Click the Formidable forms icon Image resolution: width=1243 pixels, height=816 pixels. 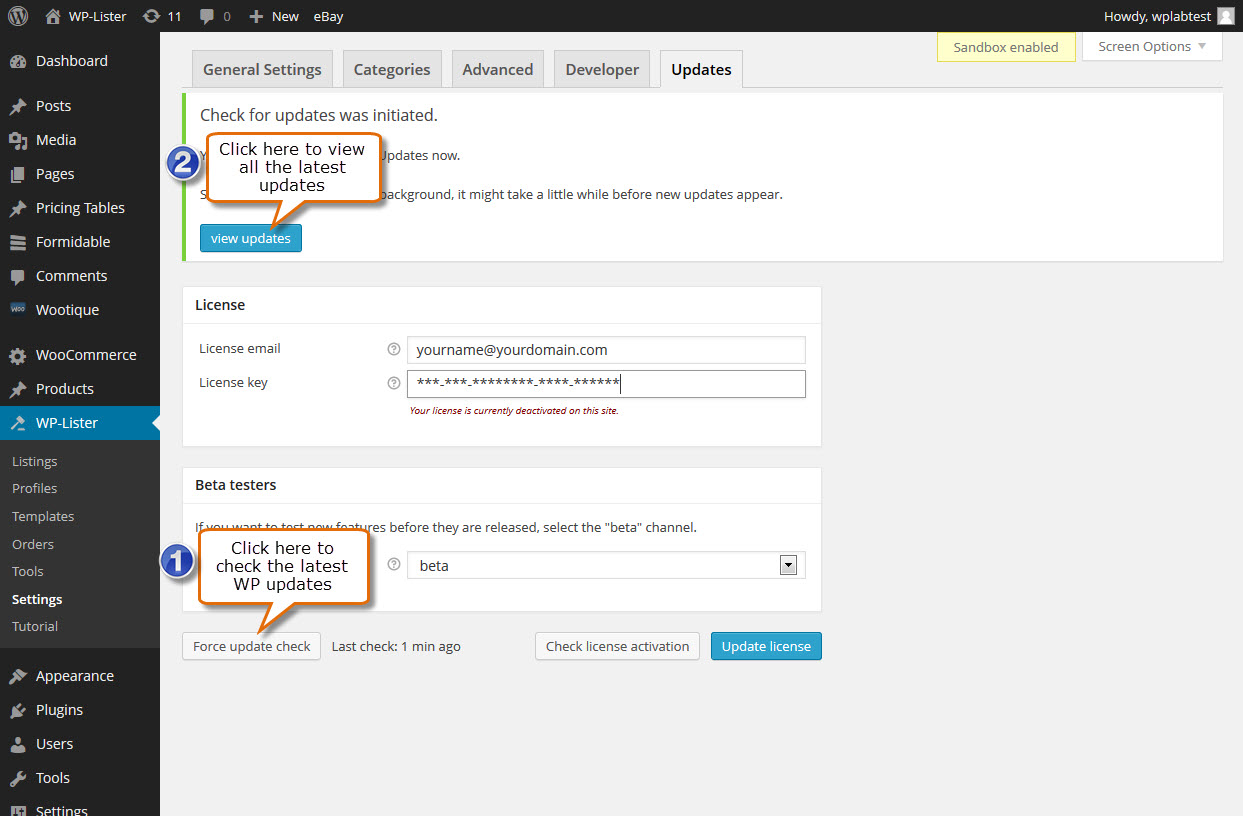(18, 242)
